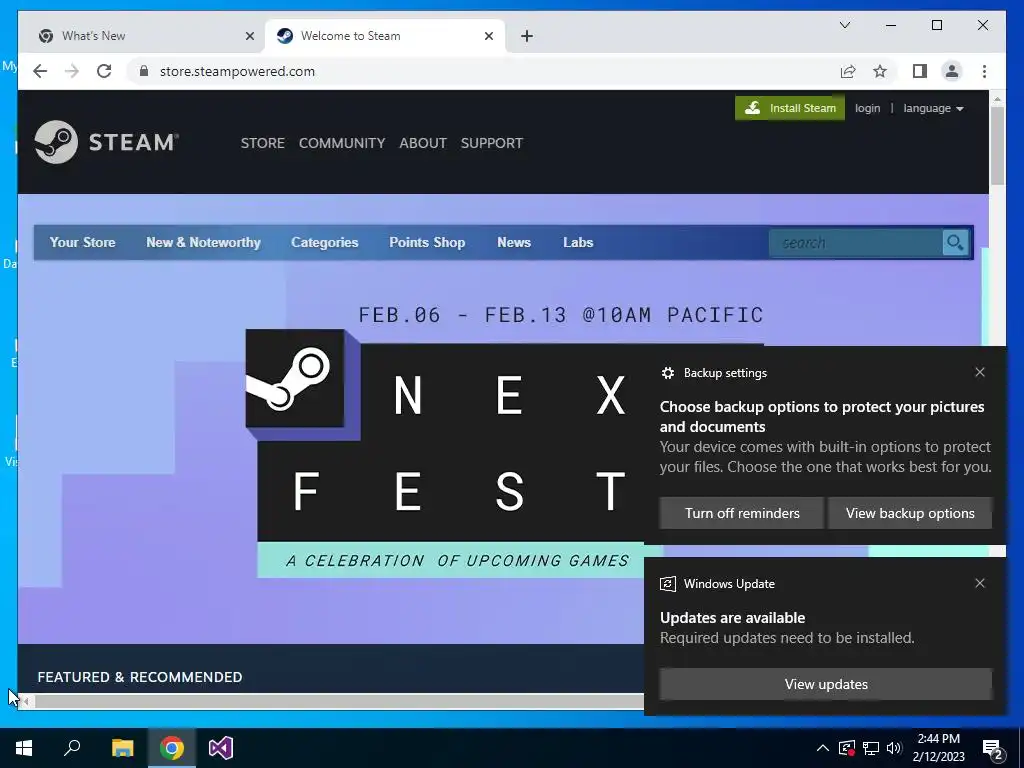The height and width of the screenshot is (768, 1024).
Task: Open the SUPPORT page link
Action: pyautogui.click(x=492, y=143)
